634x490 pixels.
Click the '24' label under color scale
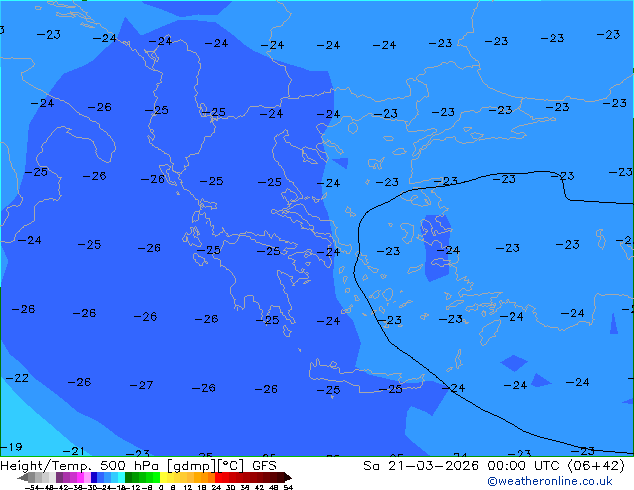tap(216, 488)
